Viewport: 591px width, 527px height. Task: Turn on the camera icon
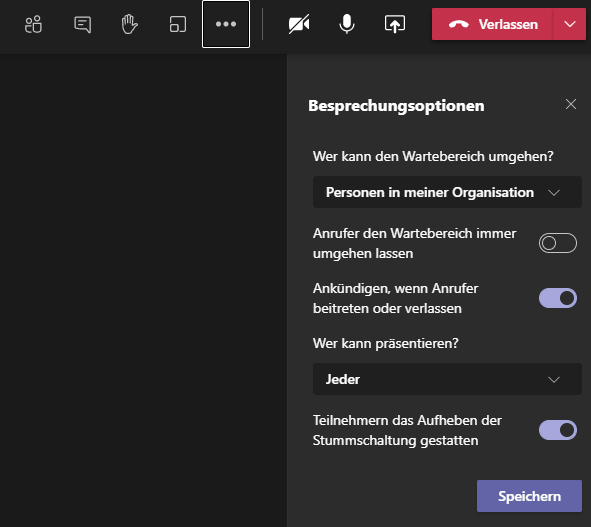[299, 24]
